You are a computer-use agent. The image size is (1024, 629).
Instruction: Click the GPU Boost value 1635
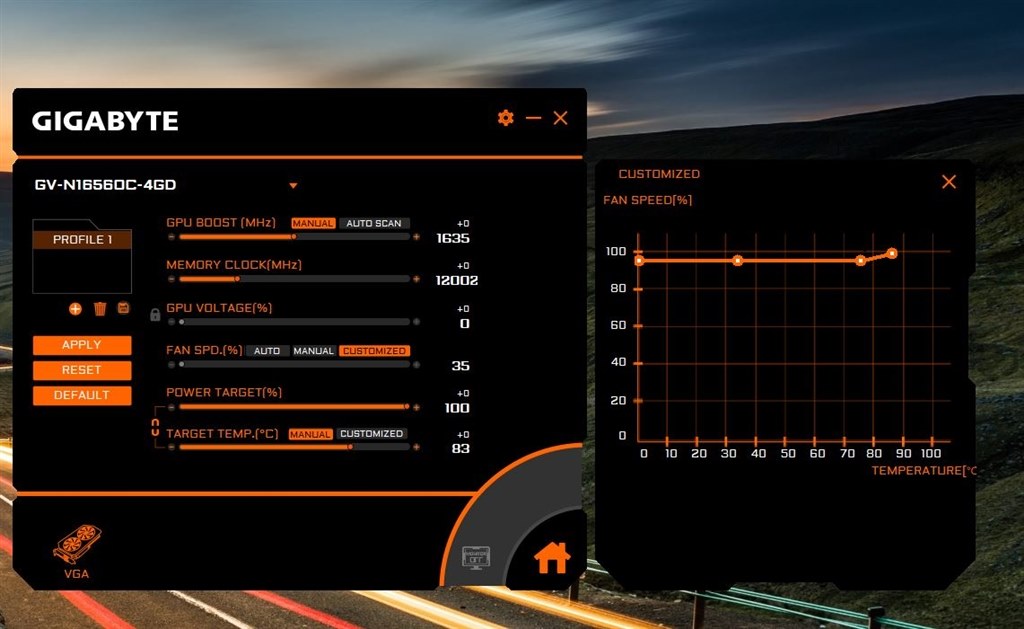(x=453, y=238)
